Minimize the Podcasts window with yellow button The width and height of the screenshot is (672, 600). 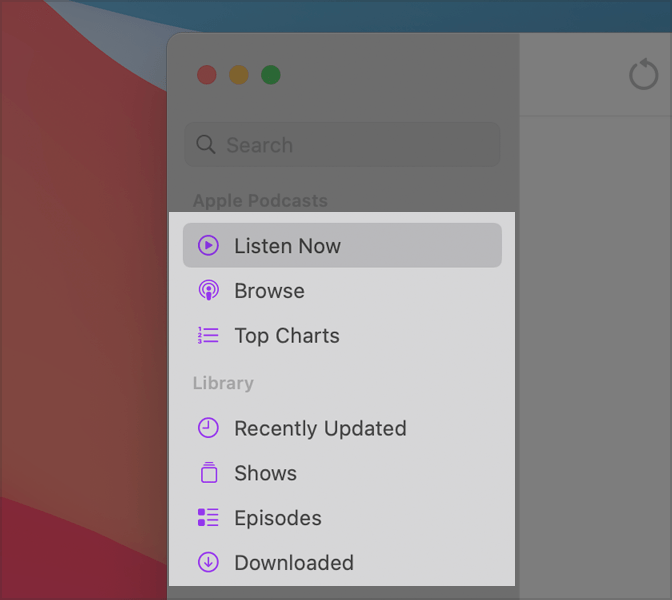pos(239,75)
